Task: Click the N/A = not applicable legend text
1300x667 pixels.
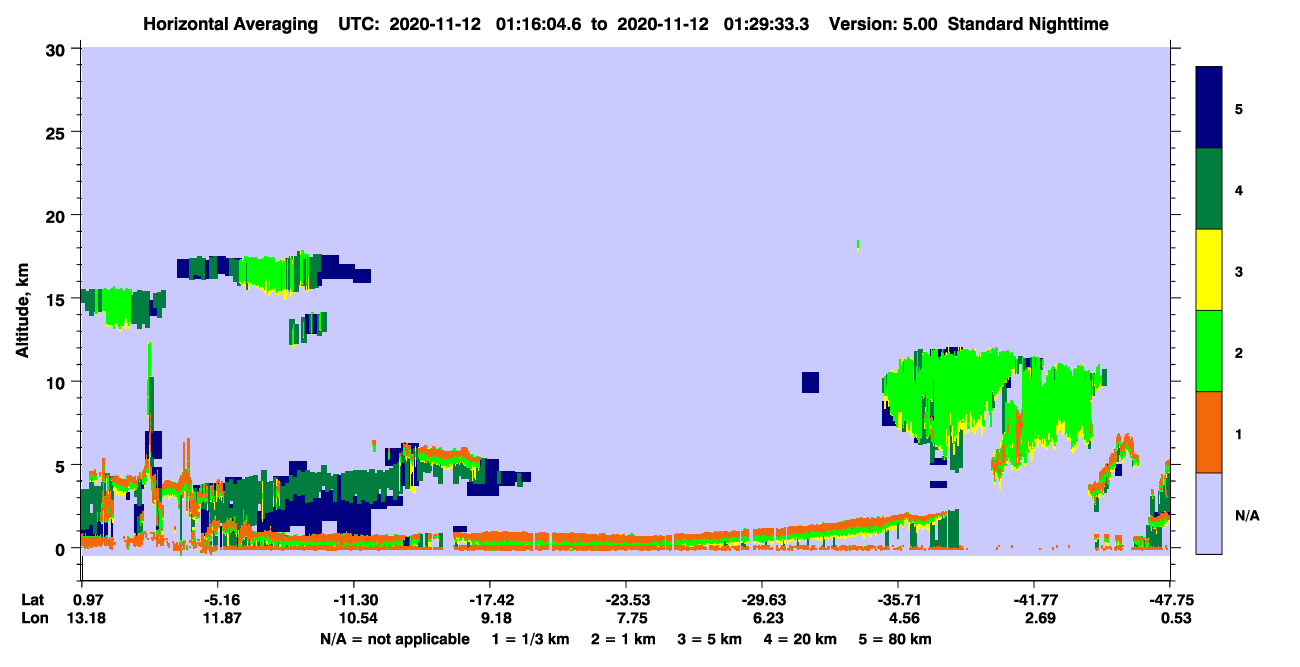Action: [x=394, y=638]
